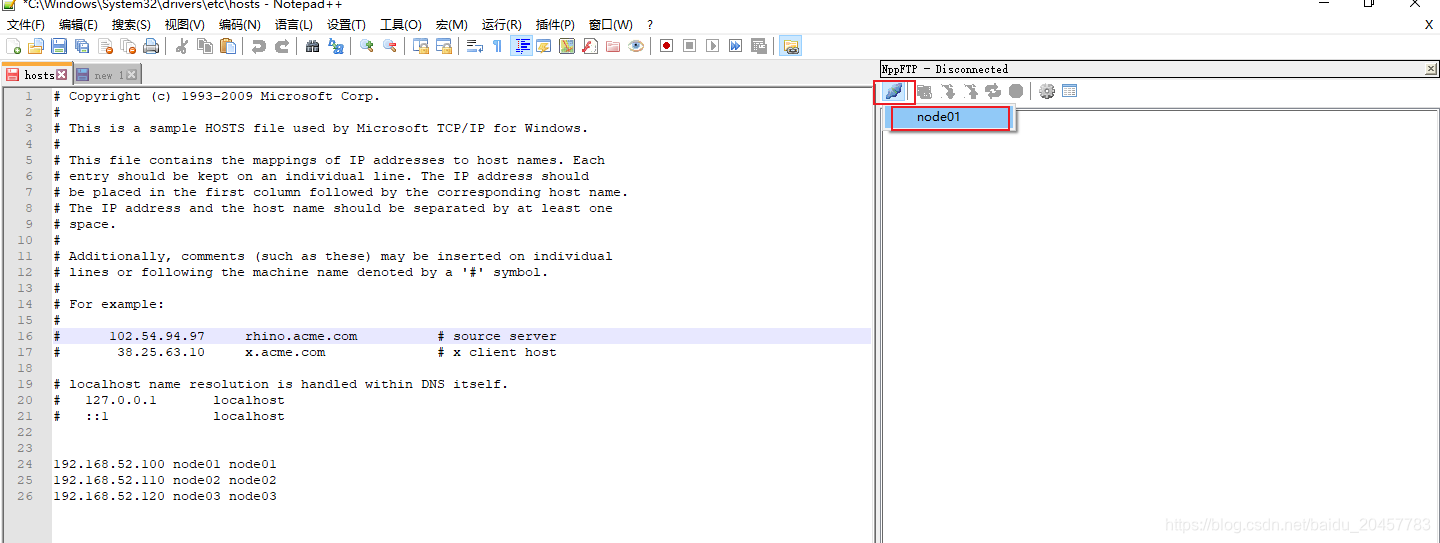This screenshot has height=543, width=1440.
Task: Toggle word wrap in toolbar
Action: 475,46
